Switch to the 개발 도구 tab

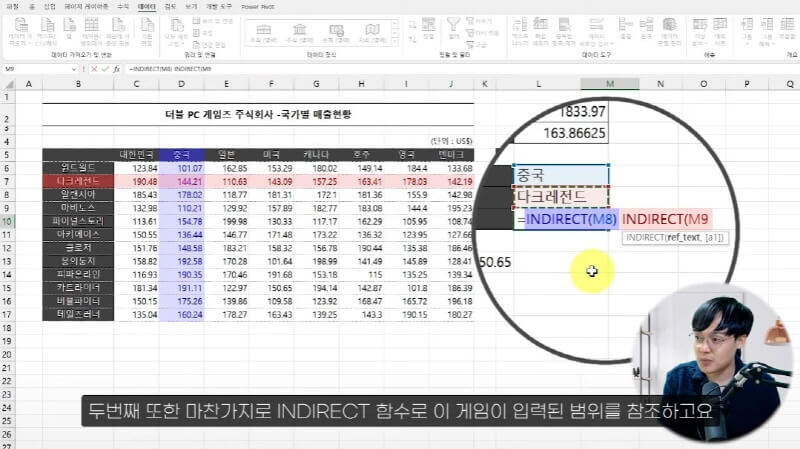click(219, 7)
